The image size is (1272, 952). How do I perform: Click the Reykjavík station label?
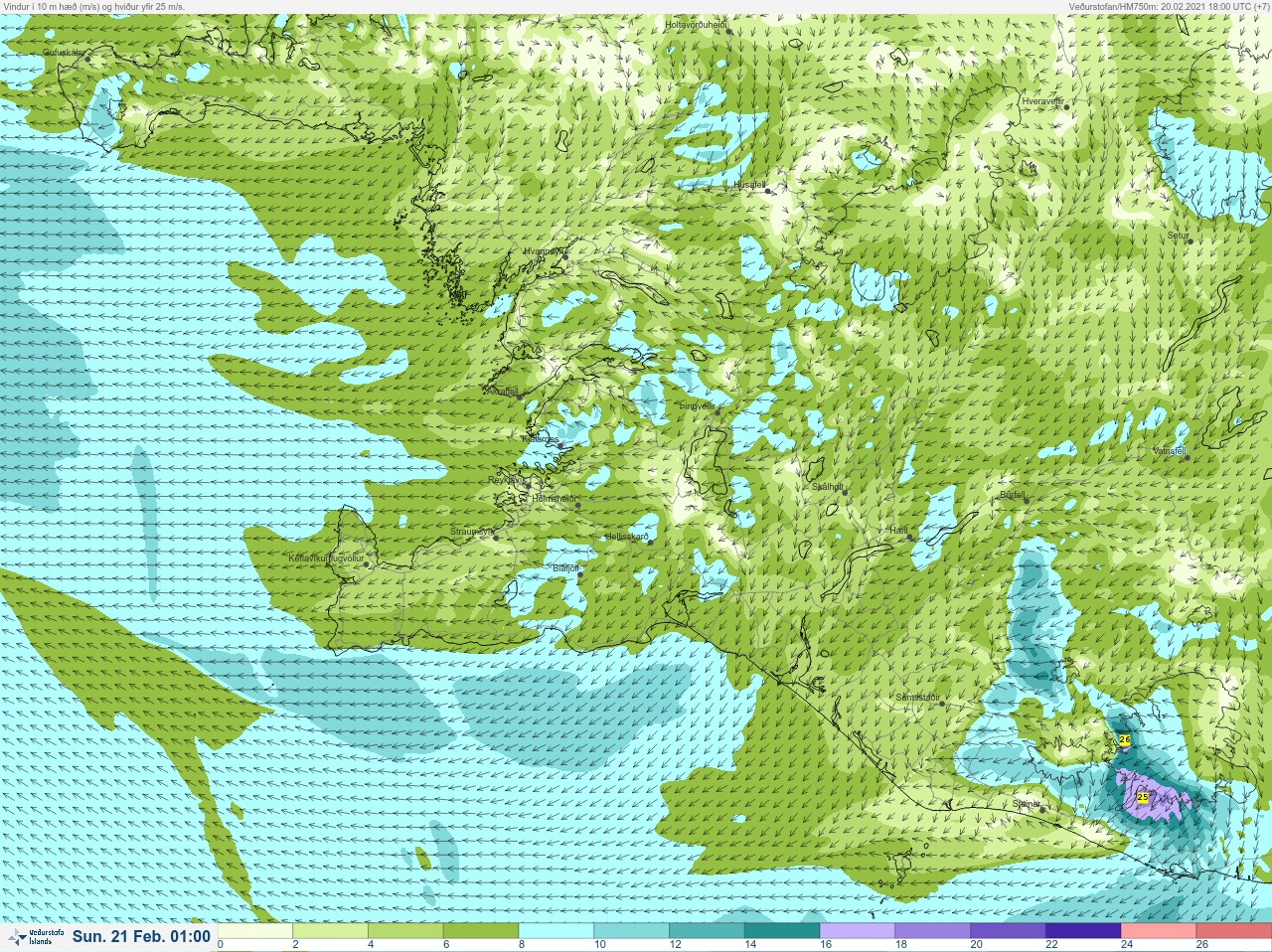coord(505,480)
